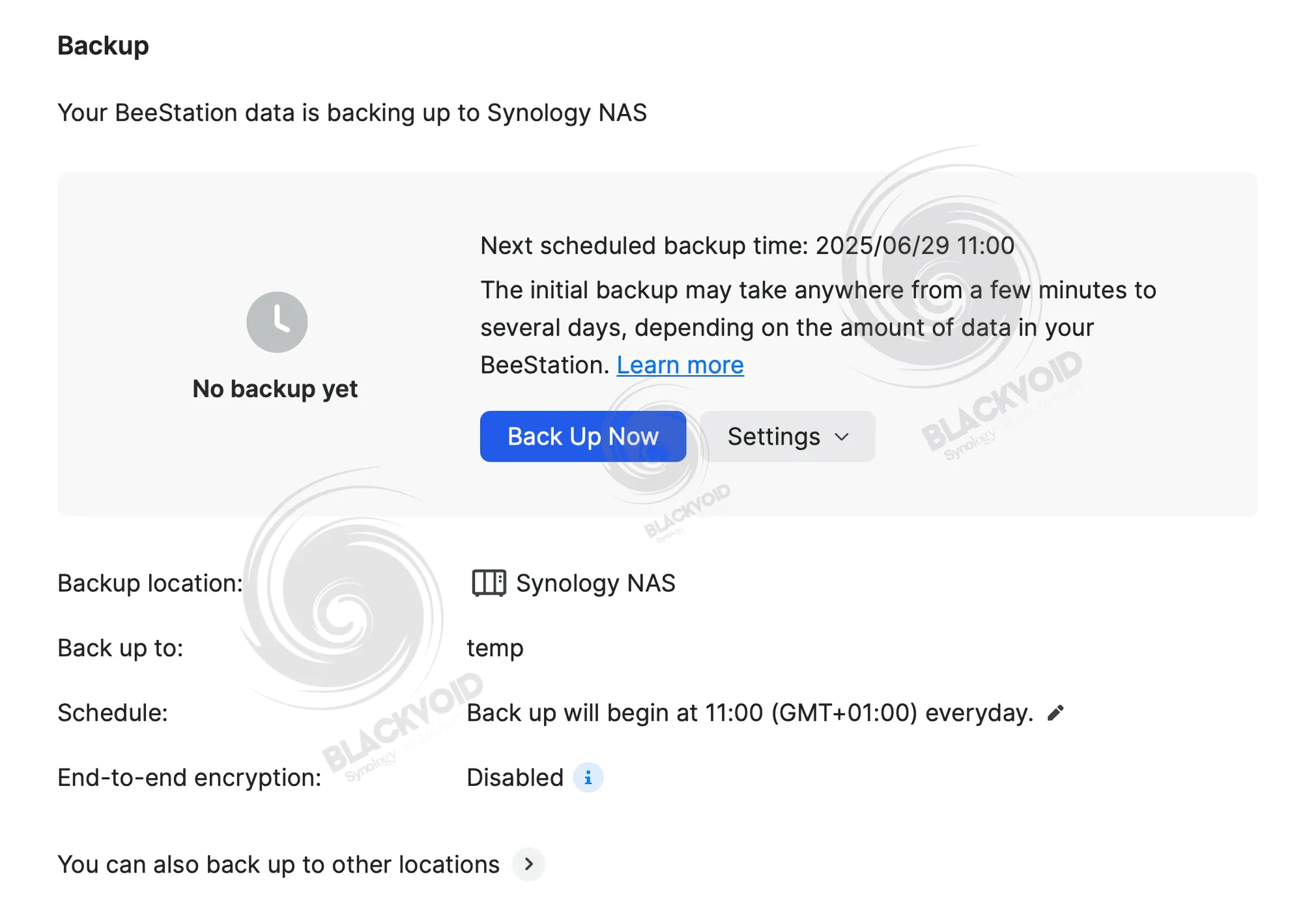1303x924 pixels.
Task: Click the schedule description text
Action: click(x=750, y=713)
